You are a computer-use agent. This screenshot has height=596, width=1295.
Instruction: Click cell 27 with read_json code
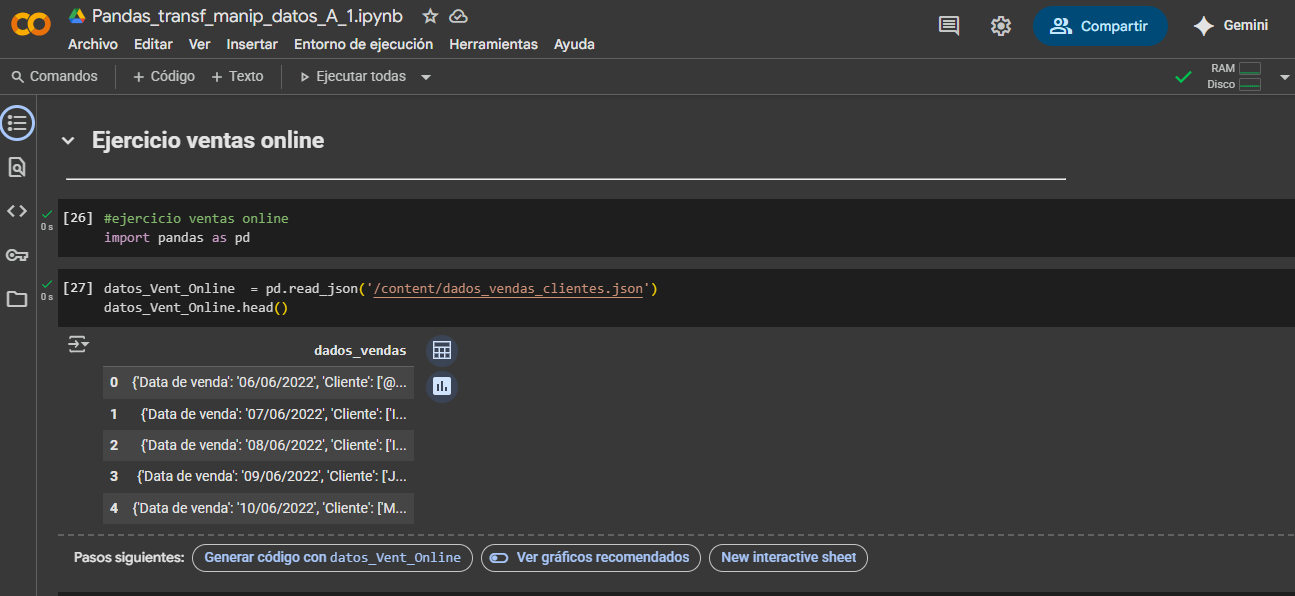(x=676, y=298)
